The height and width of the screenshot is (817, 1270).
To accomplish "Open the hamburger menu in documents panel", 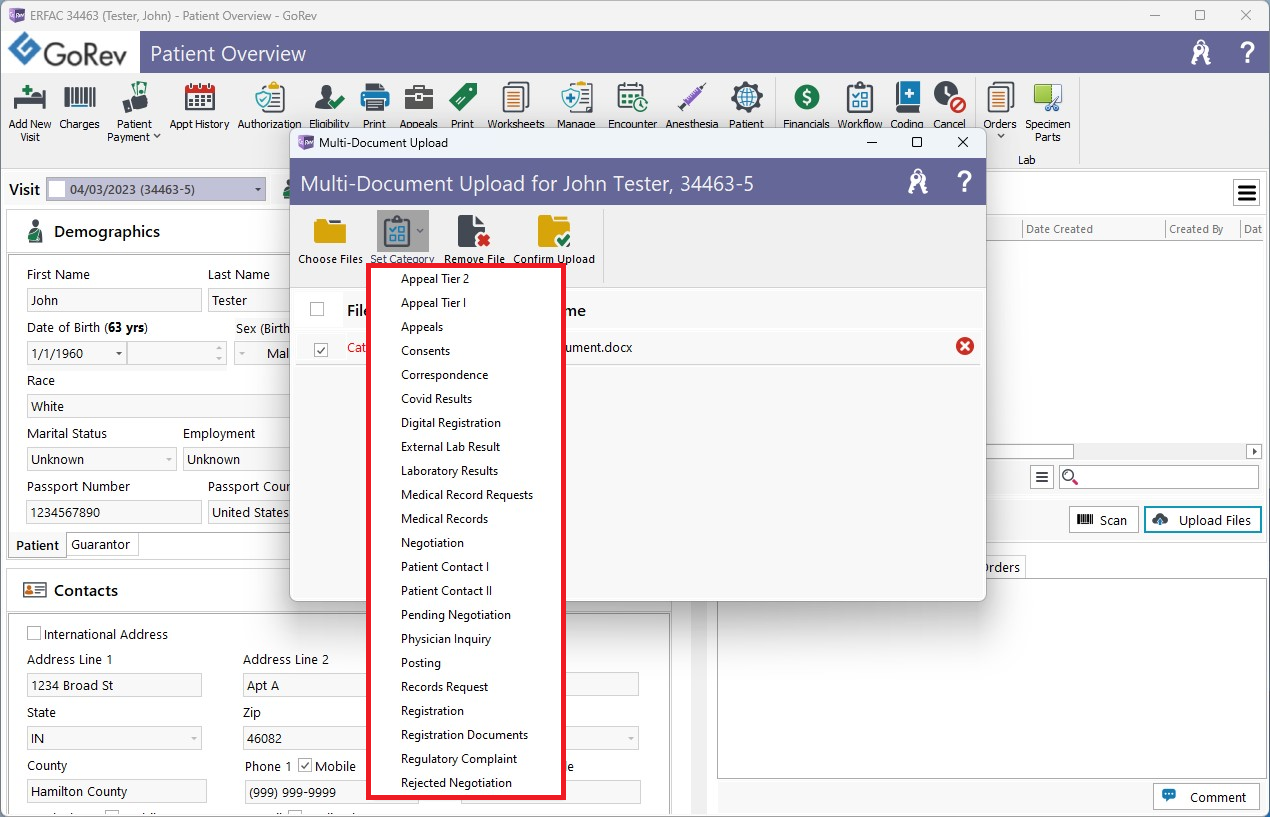I will 1246,192.
